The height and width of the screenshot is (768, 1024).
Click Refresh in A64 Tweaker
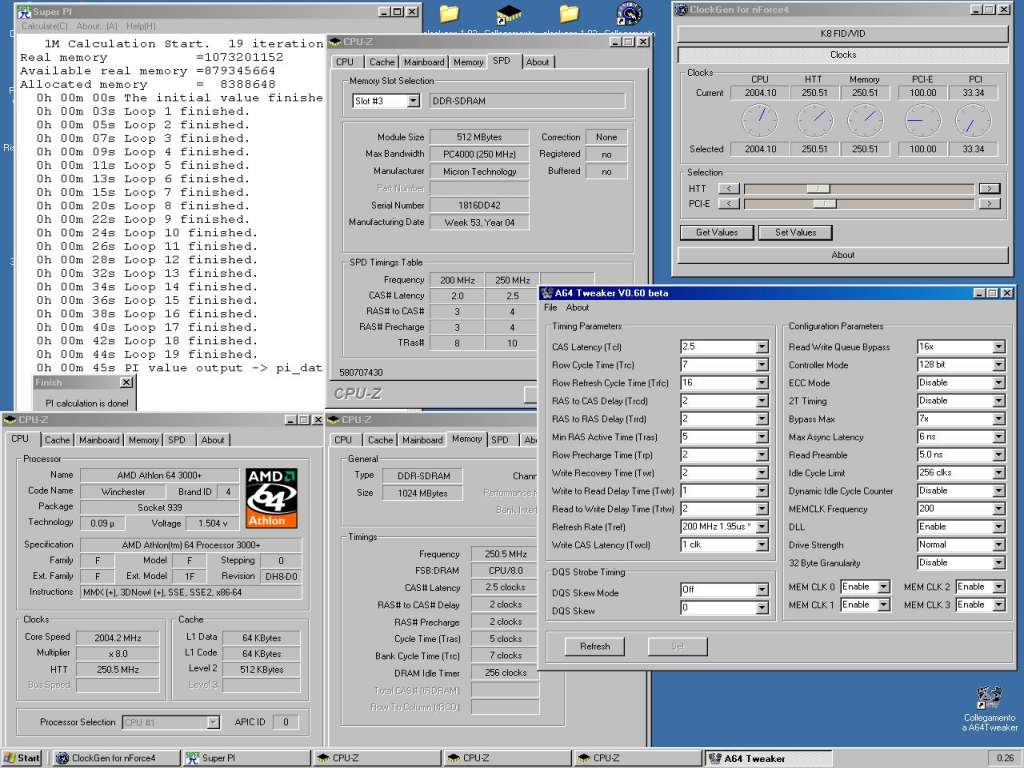[x=595, y=647]
